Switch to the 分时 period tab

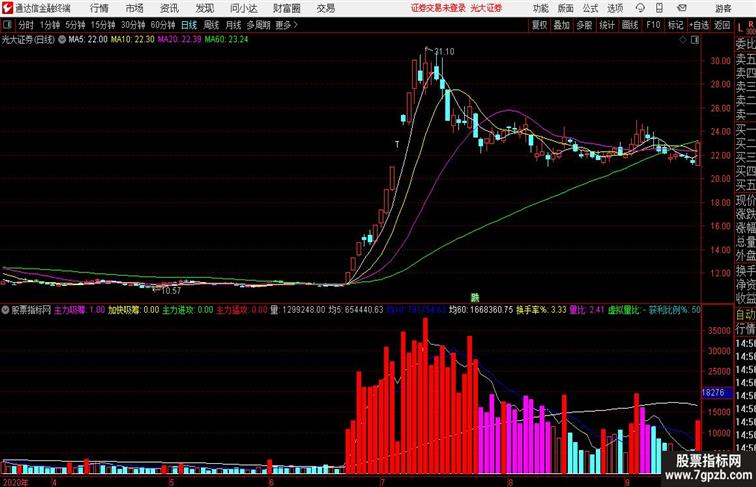coord(26,25)
